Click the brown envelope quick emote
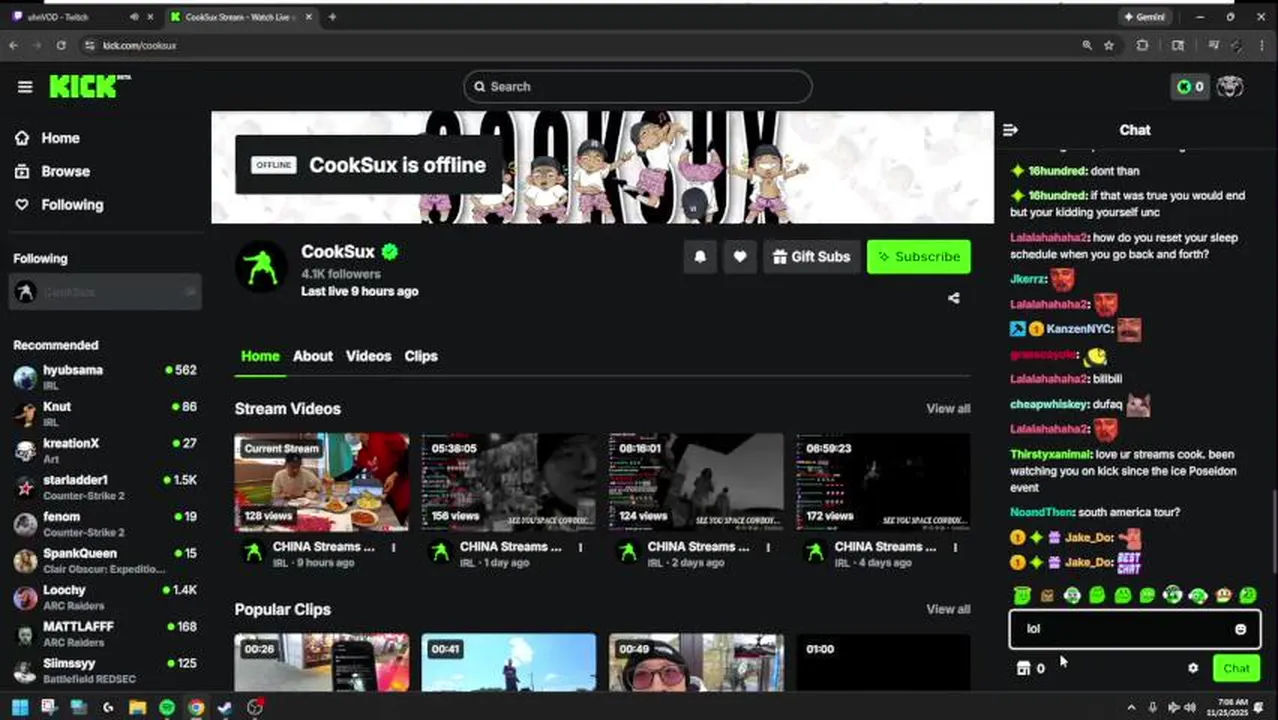Screen dimensions: 1278x720 (x=1047, y=596)
